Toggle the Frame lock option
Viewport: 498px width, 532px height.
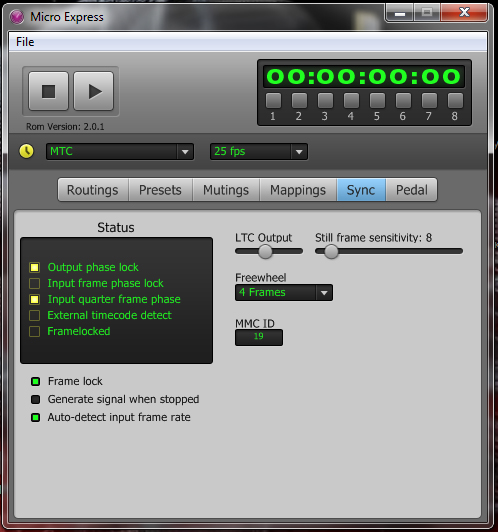pyautogui.click(x=35, y=381)
